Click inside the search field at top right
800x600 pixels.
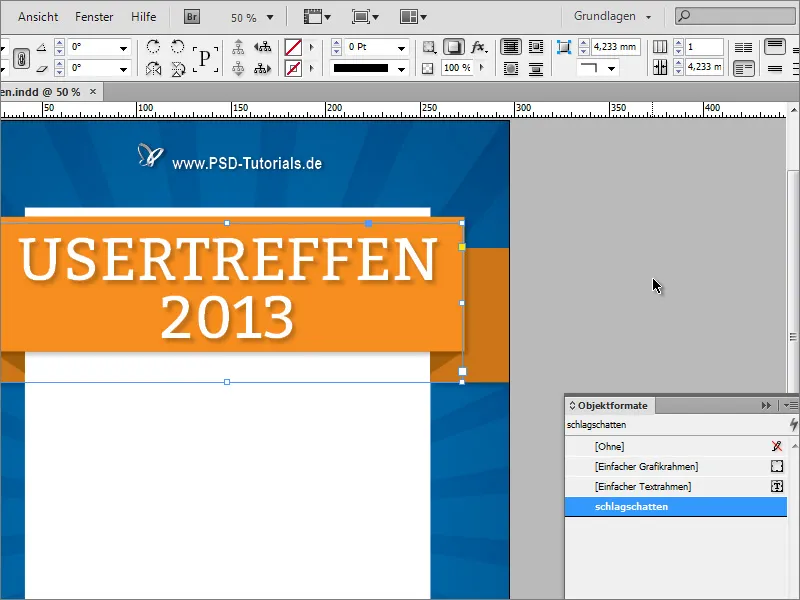pos(730,16)
